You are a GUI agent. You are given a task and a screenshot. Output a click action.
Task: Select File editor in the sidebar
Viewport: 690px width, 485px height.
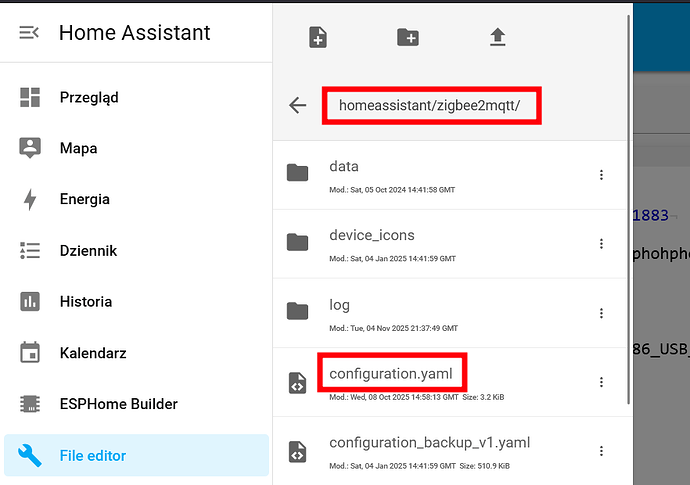point(92,455)
